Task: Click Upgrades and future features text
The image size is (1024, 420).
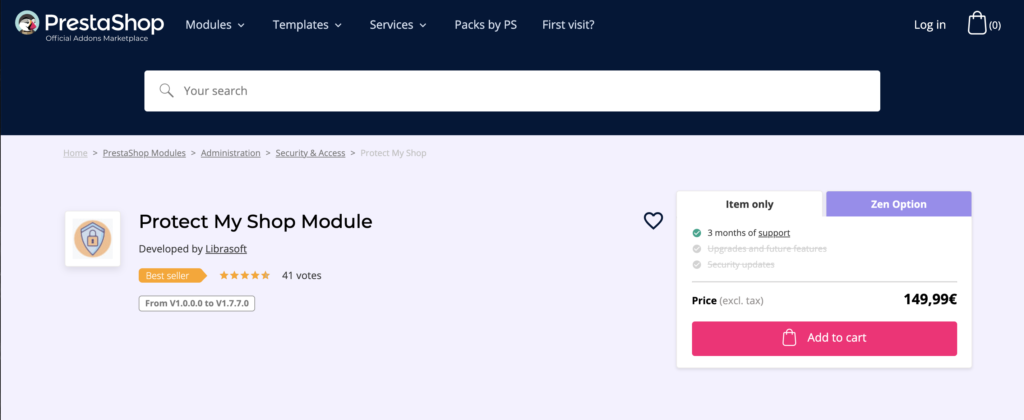Action: (767, 249)
